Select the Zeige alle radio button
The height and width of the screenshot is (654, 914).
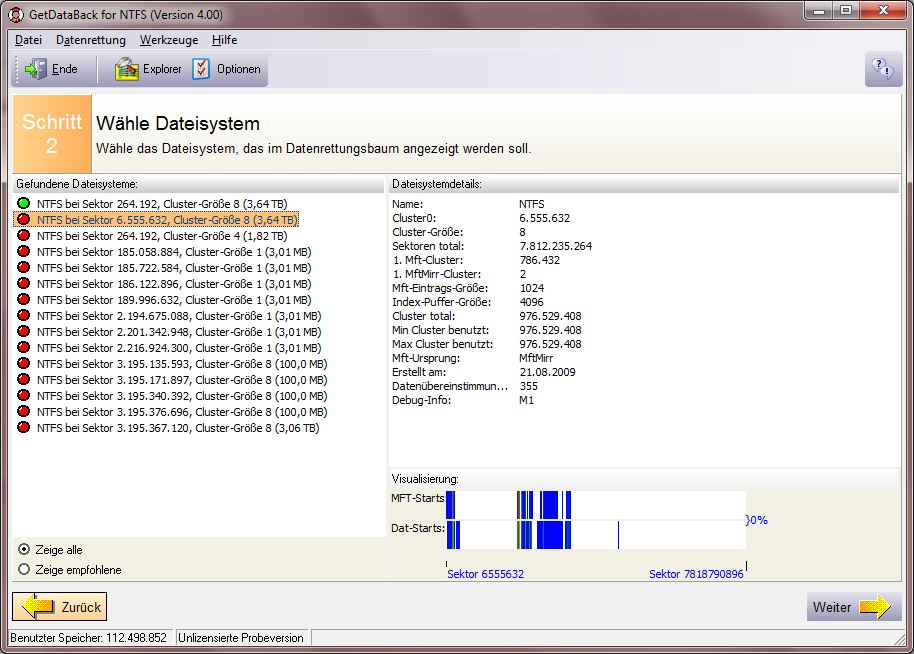coord(24,549)
